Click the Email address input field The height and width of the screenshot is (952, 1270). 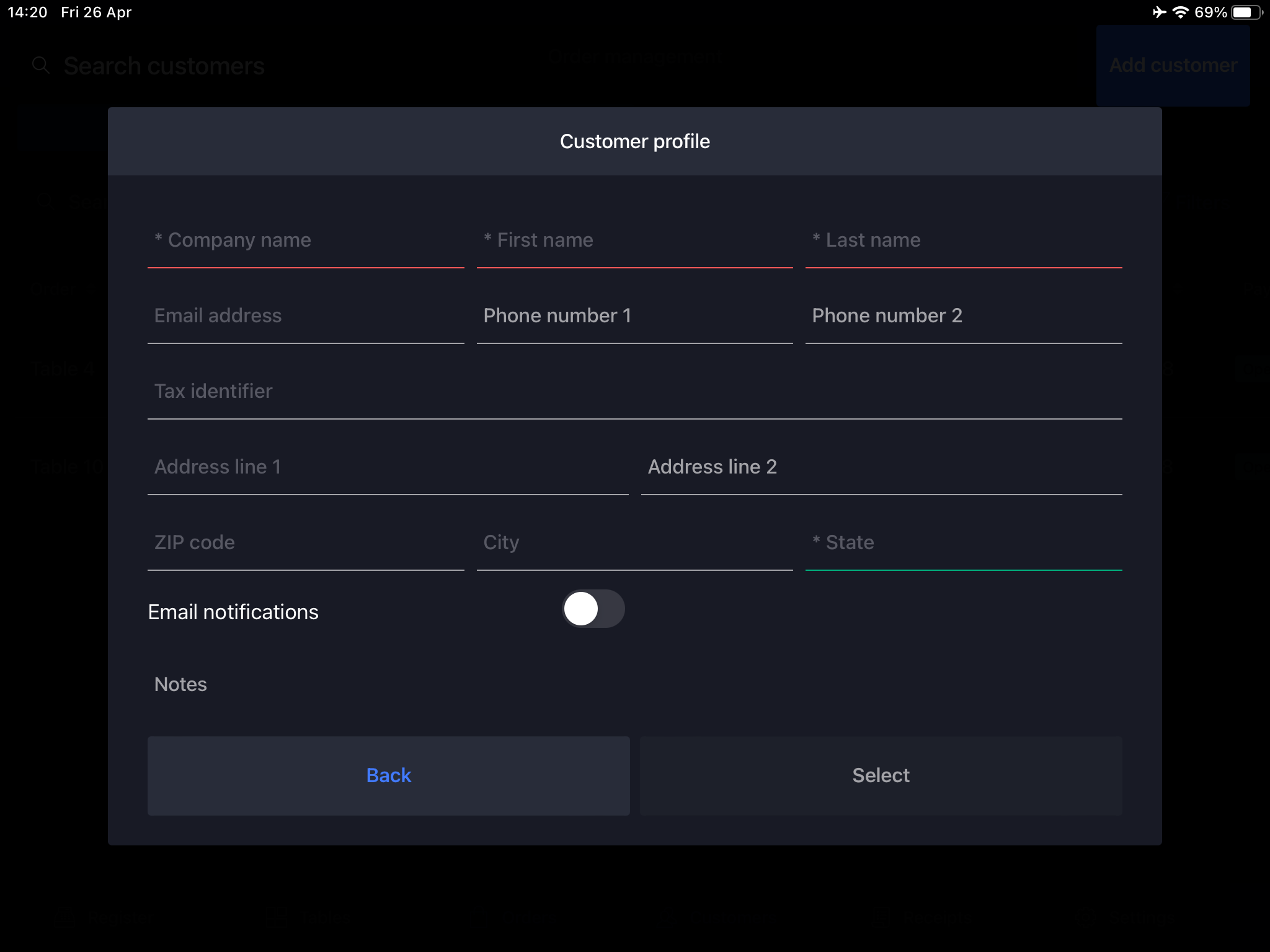tap(306, 315)
